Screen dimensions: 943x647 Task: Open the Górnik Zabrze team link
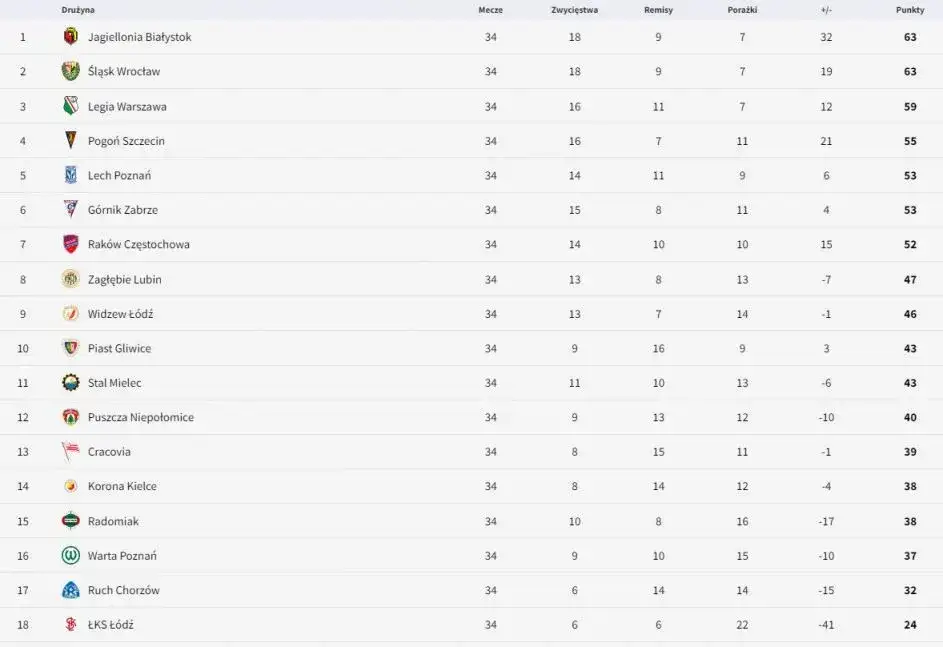click(123, 210)
